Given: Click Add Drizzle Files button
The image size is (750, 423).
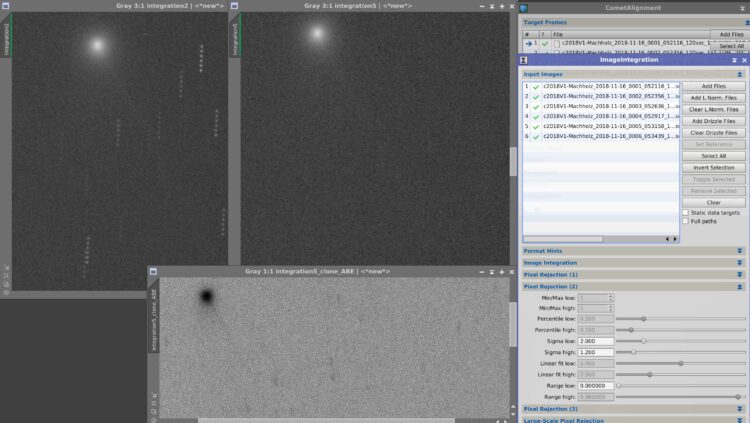Looking at the screenshot, I should click(714, 121).
